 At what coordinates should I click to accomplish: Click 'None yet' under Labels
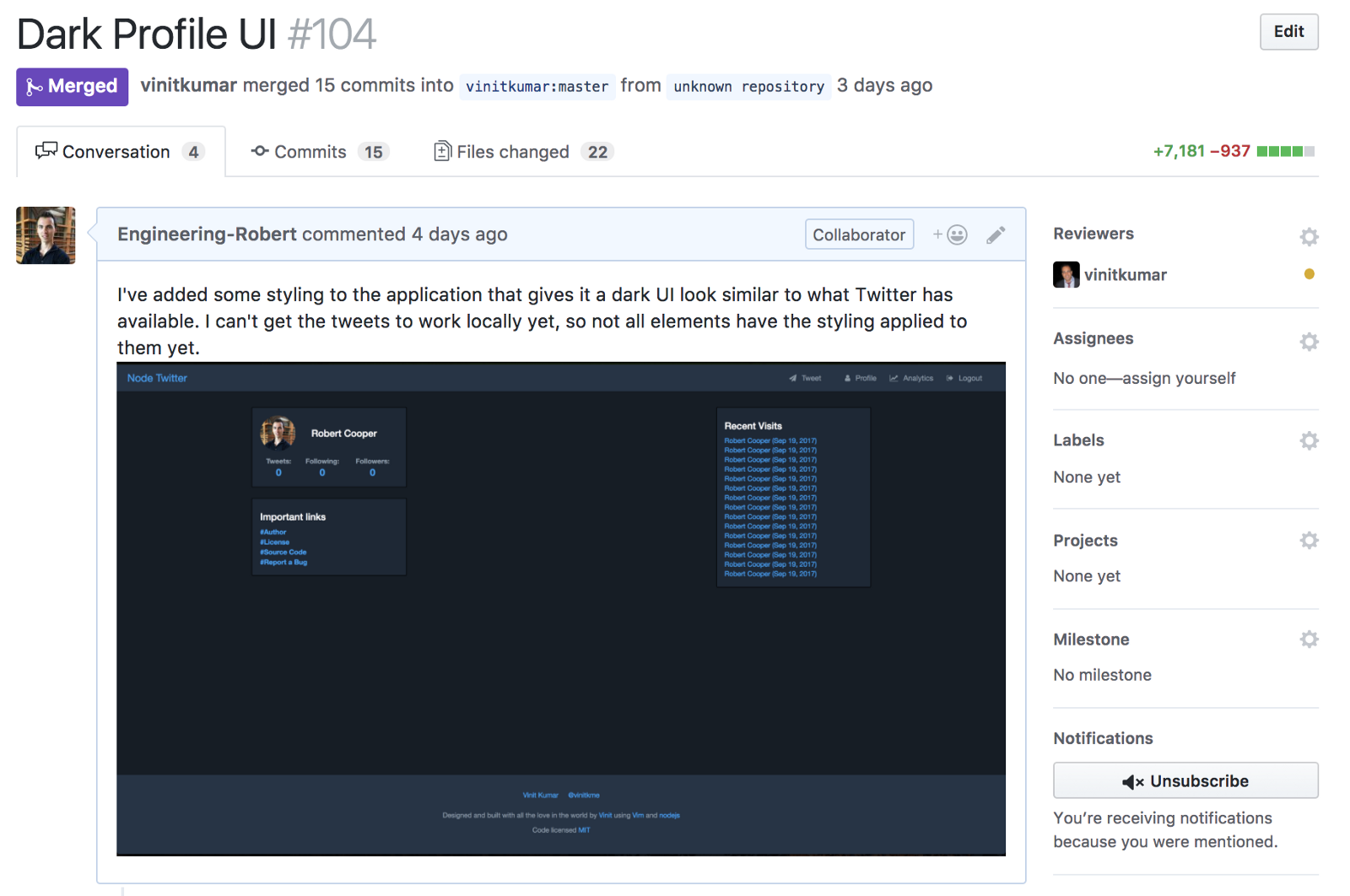1087,478
